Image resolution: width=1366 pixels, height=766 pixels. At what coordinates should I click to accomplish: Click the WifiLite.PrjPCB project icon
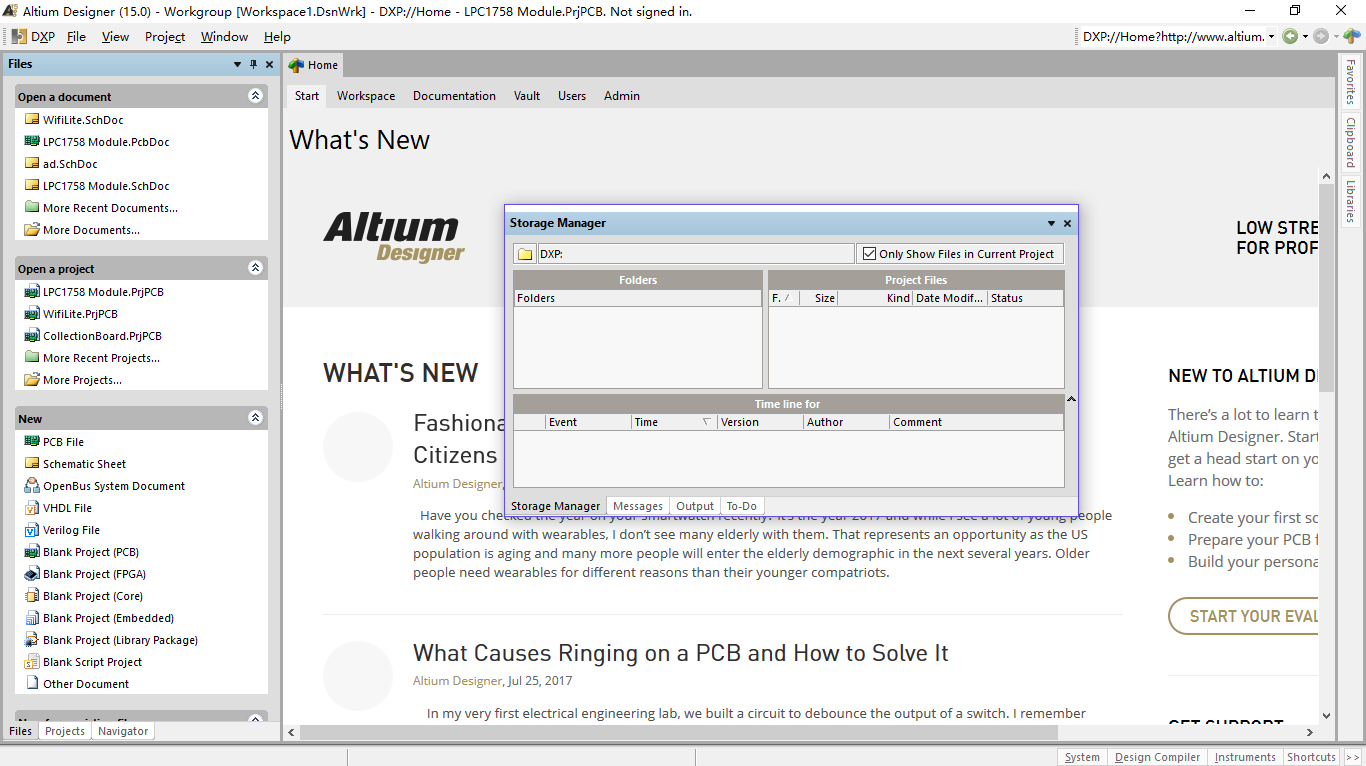(x=32, y=314)
